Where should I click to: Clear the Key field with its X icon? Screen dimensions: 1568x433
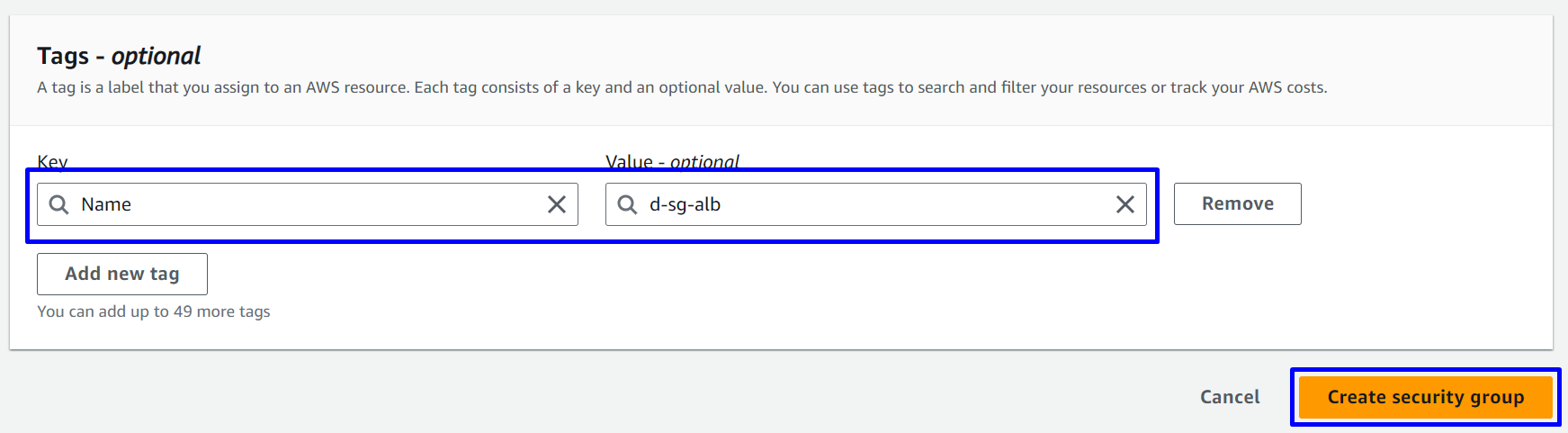[x=557, y=205]
